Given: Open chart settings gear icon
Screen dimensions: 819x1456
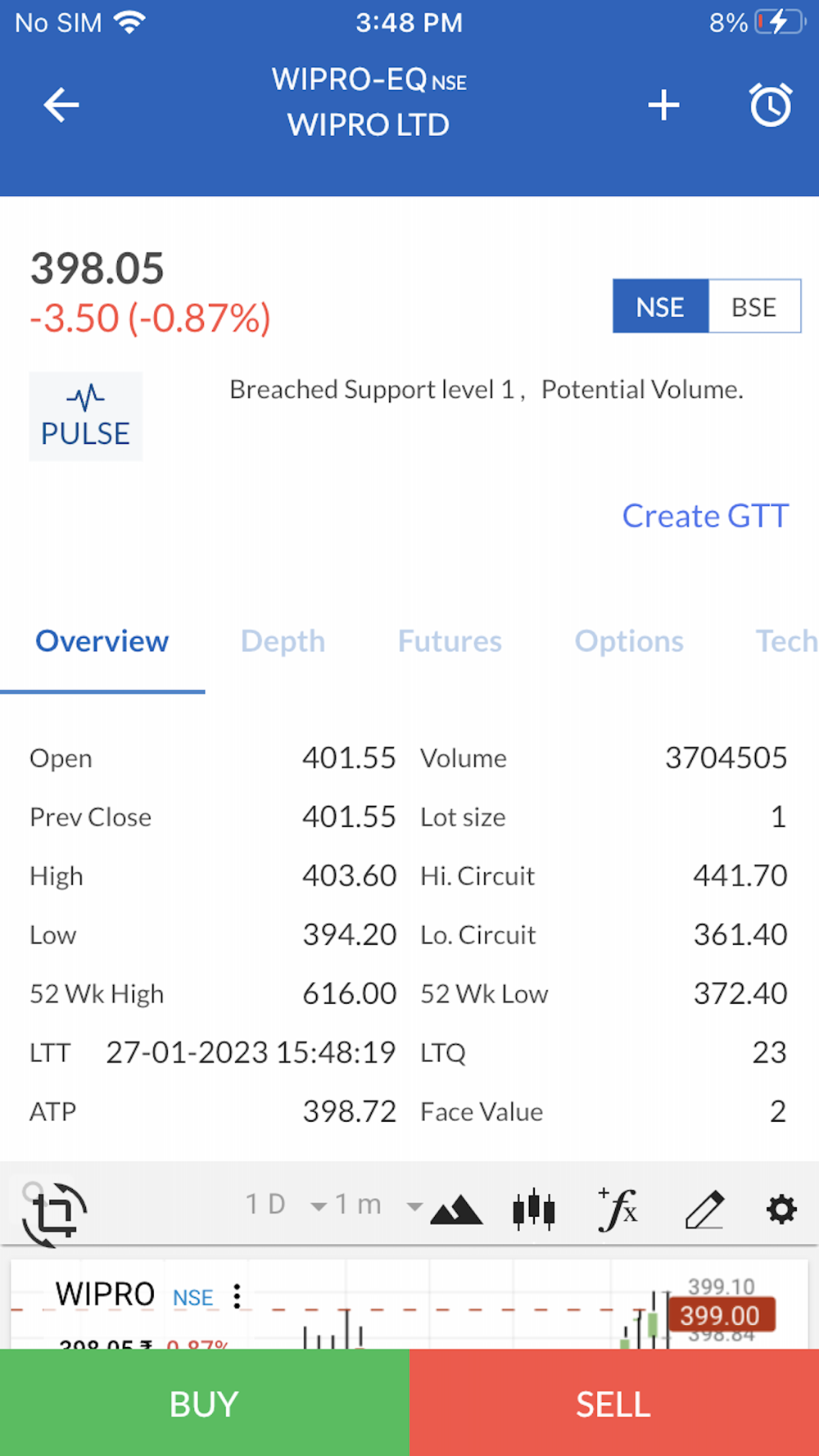Looking at the screenshot, I should point(781,1209).
